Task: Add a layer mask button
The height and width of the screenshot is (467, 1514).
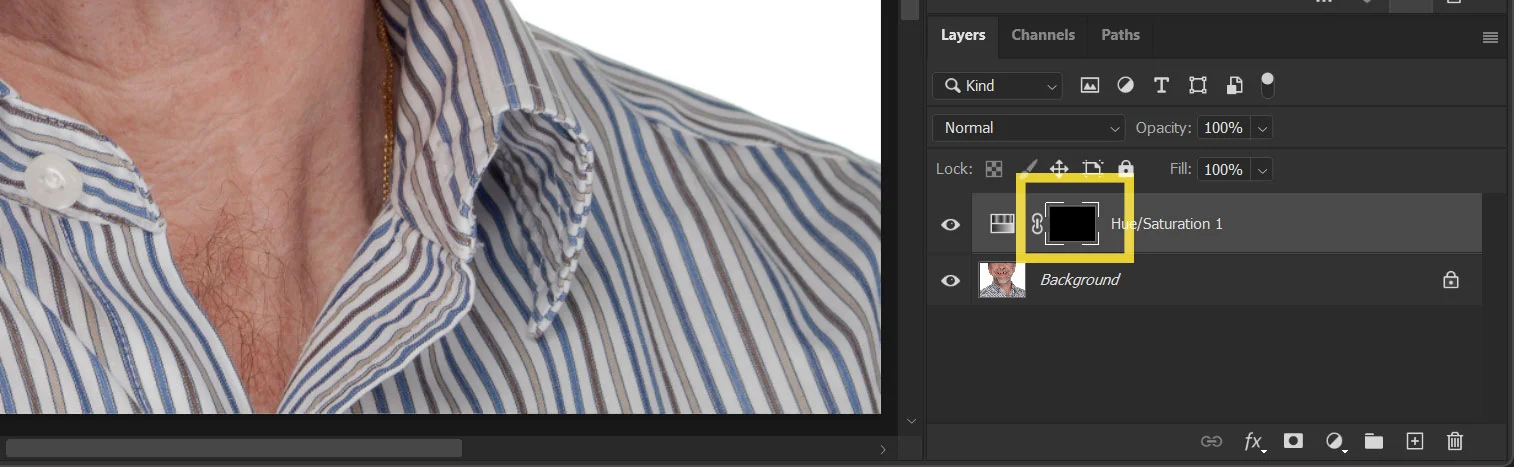Action: coord(1293,440)
